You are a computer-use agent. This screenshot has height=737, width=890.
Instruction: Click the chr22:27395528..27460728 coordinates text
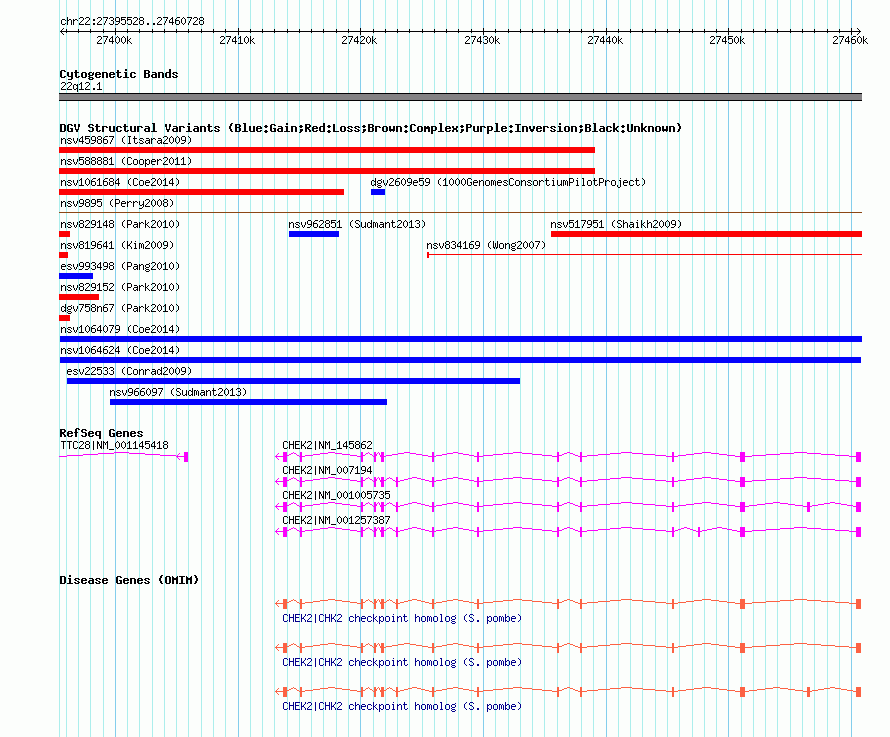[x=132, y=21]
